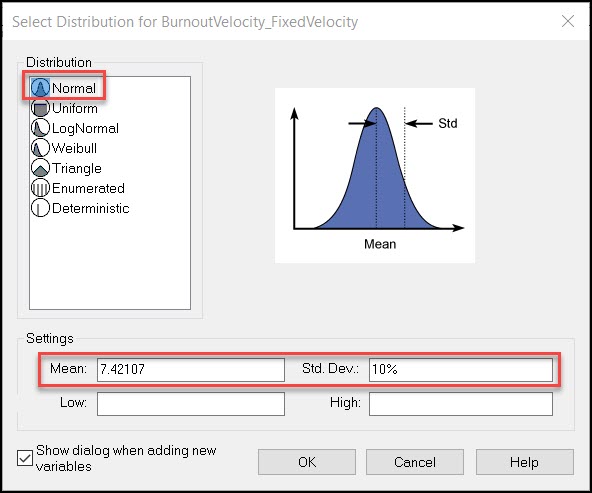This screenshot has height=493, width=592.
Task: Open Help for distribution dialog
Action: coord(524,462)
